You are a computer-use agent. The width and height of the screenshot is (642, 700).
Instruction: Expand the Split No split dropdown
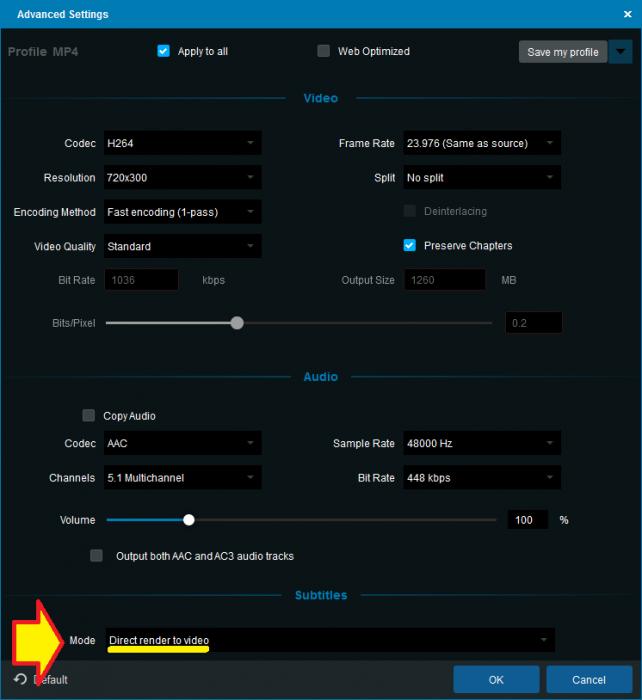[482, 178]
